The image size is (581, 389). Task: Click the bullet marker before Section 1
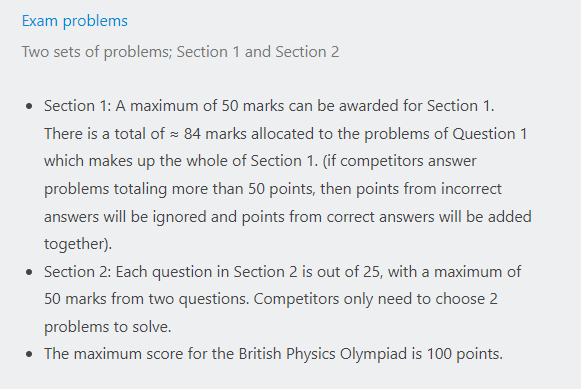pyautogui.click(x=29, y=107)
